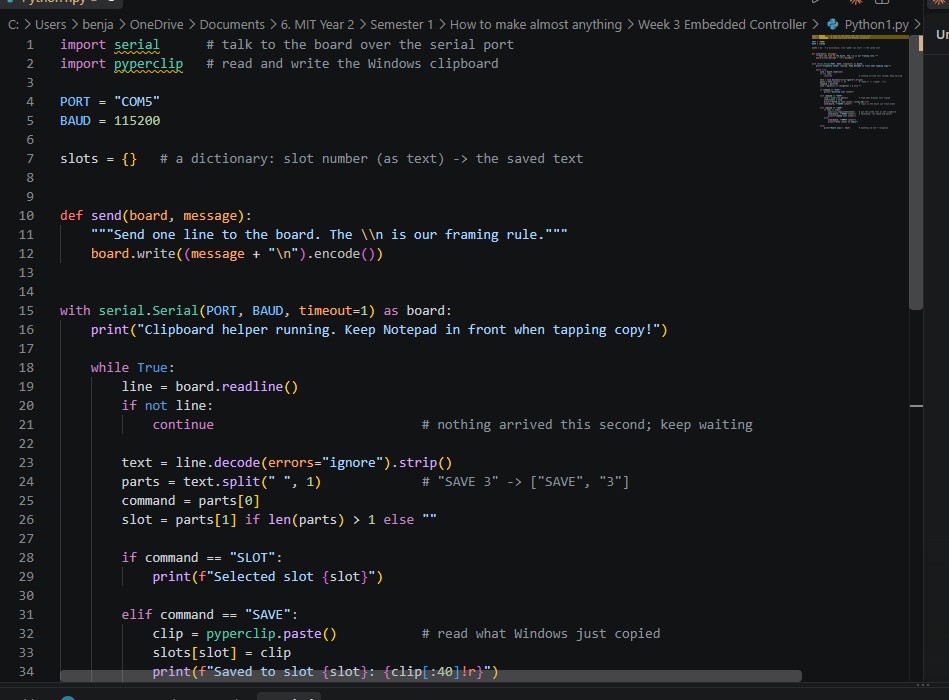The height and width of the screenshot is (700, 949).
Task: Click 'slots[slot] = clip' on line 33
Action: pyautogui.click(x=222, y=653)
